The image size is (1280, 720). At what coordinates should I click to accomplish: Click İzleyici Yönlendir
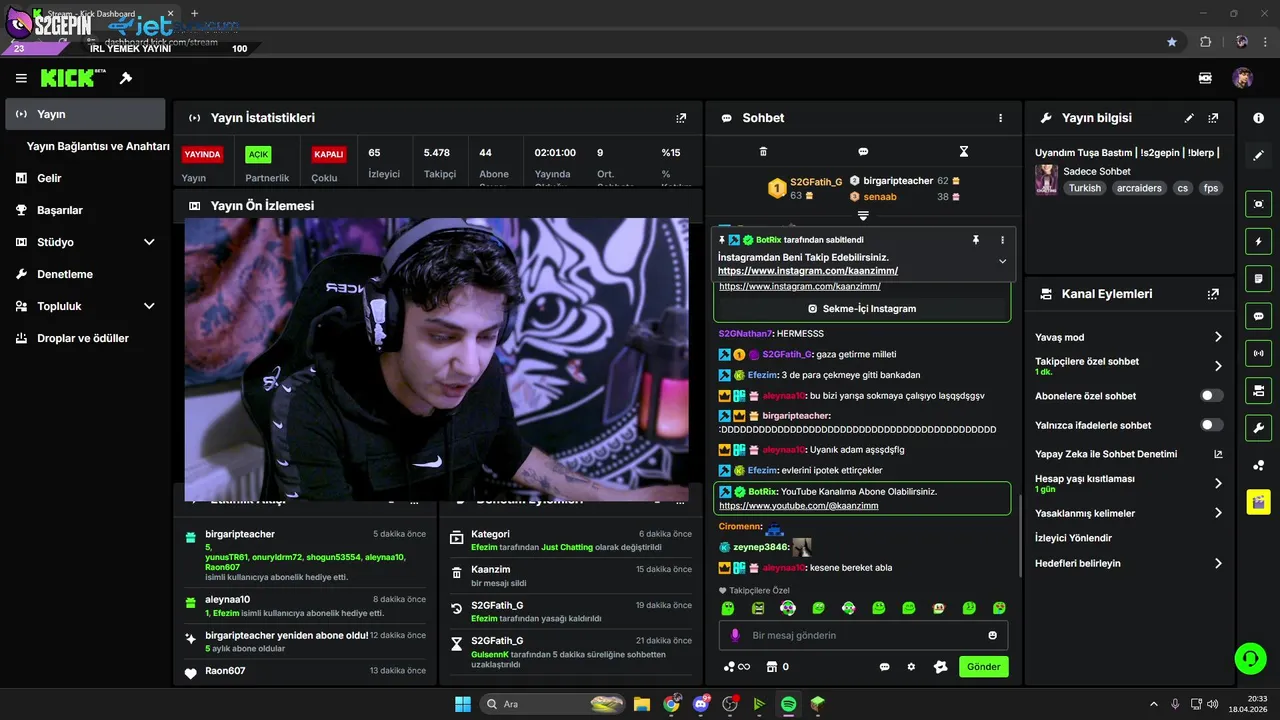coord(1073,538)
